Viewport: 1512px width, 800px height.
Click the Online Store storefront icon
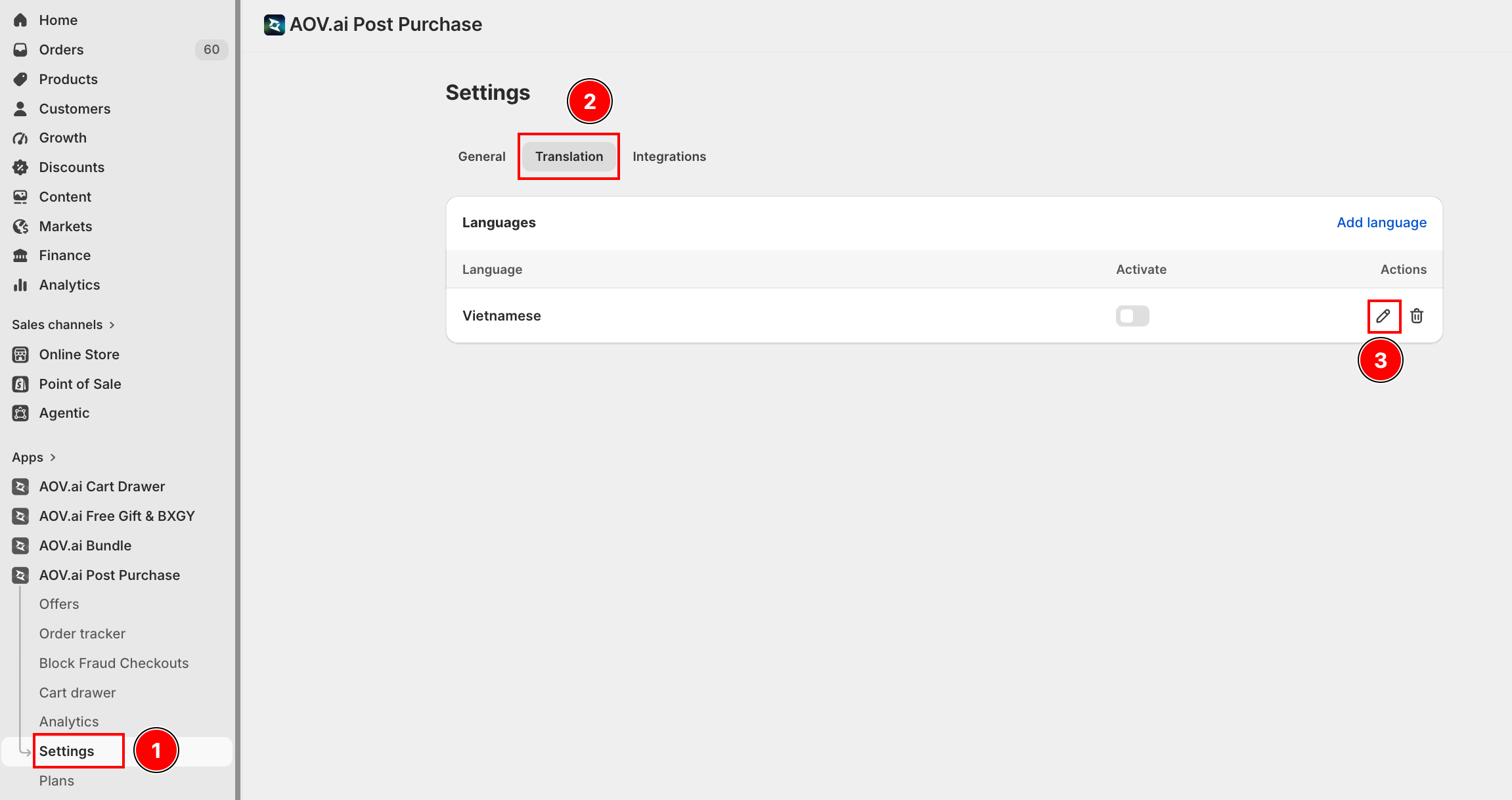pos(20,355)
